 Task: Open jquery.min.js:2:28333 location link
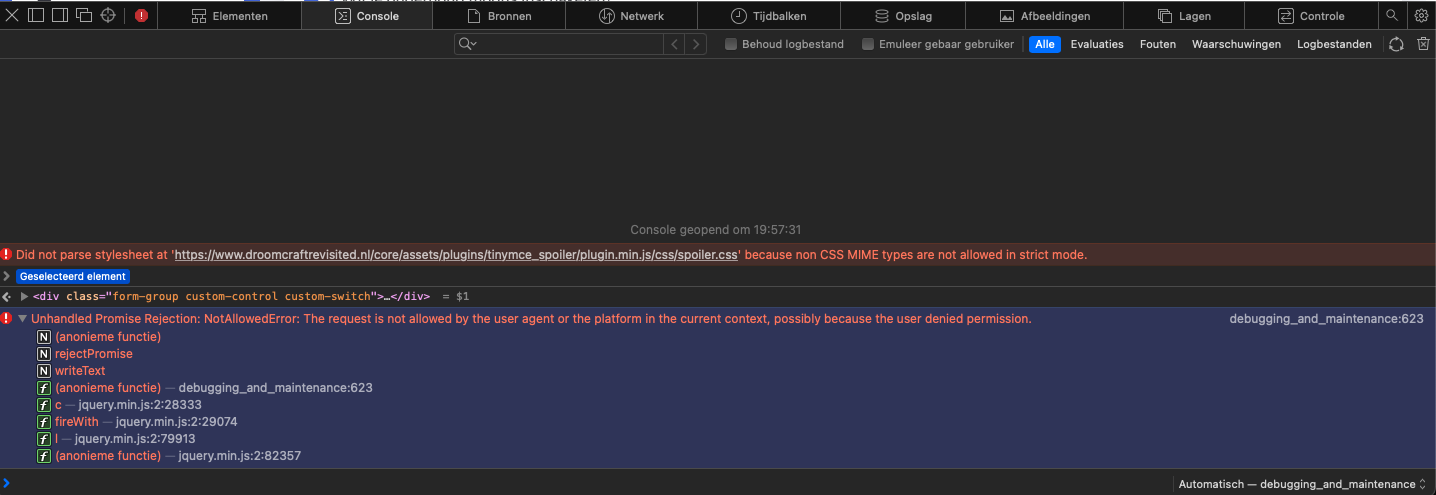(139, 405)
